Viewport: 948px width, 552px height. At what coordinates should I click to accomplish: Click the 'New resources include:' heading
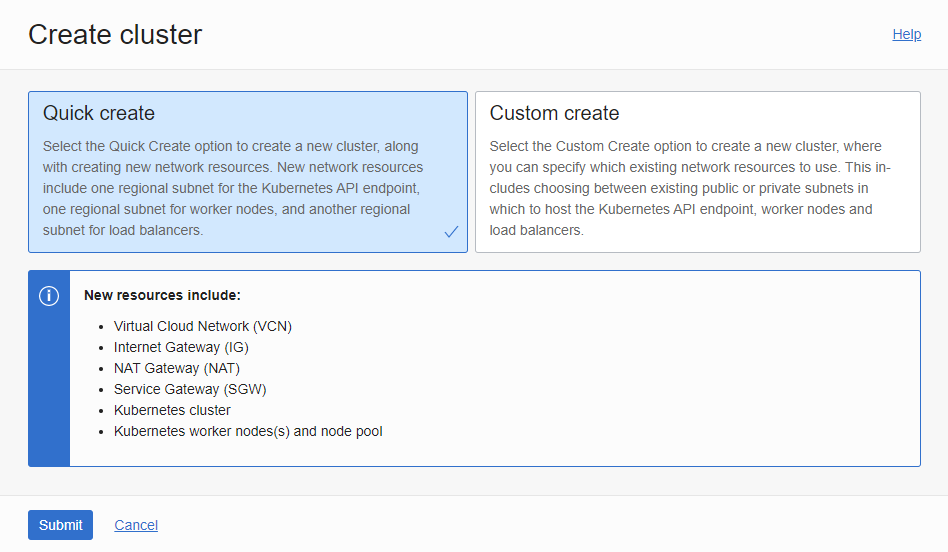(x=162, y=295)
